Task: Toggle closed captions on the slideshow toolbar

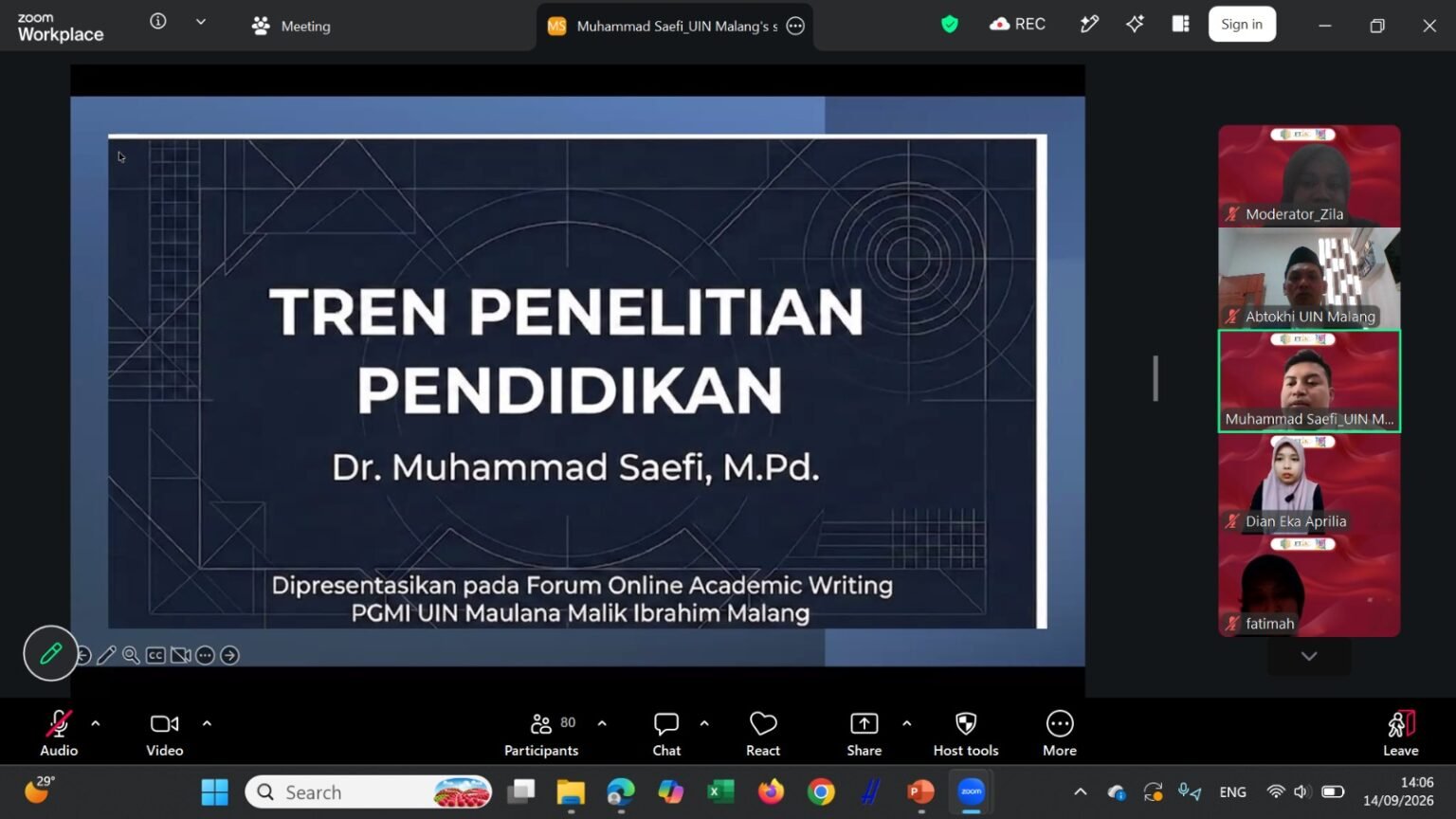Action: (155, 655)
